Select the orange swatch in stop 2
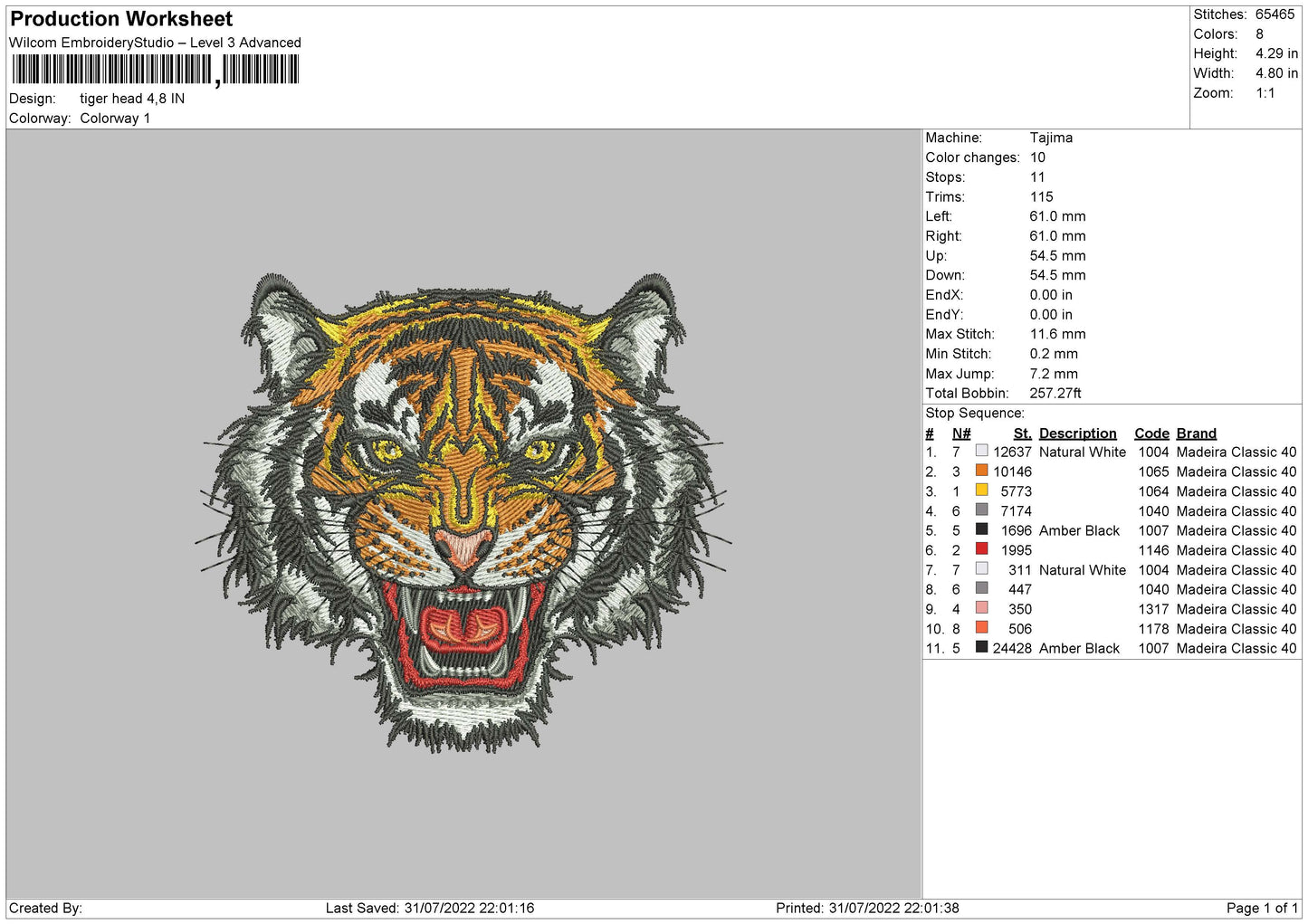 981,471
